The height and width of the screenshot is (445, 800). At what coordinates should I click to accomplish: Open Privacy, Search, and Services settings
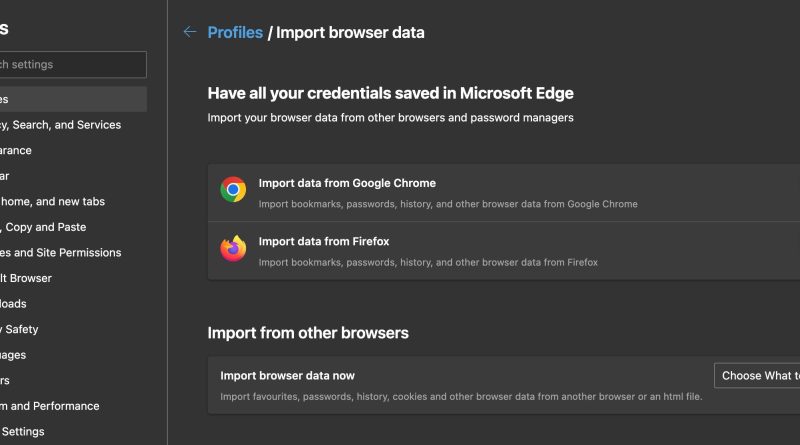point(60,125)
